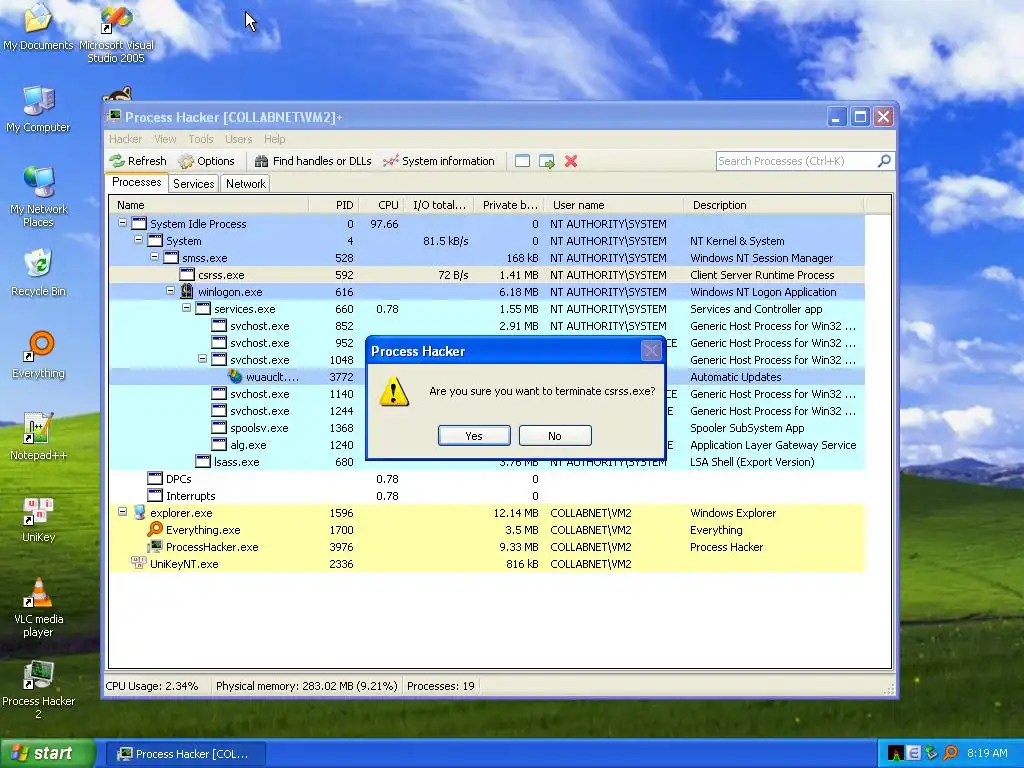The image size is (1024, 768).
Task: Select the Interrupts row
Action: tap(487, 496)
